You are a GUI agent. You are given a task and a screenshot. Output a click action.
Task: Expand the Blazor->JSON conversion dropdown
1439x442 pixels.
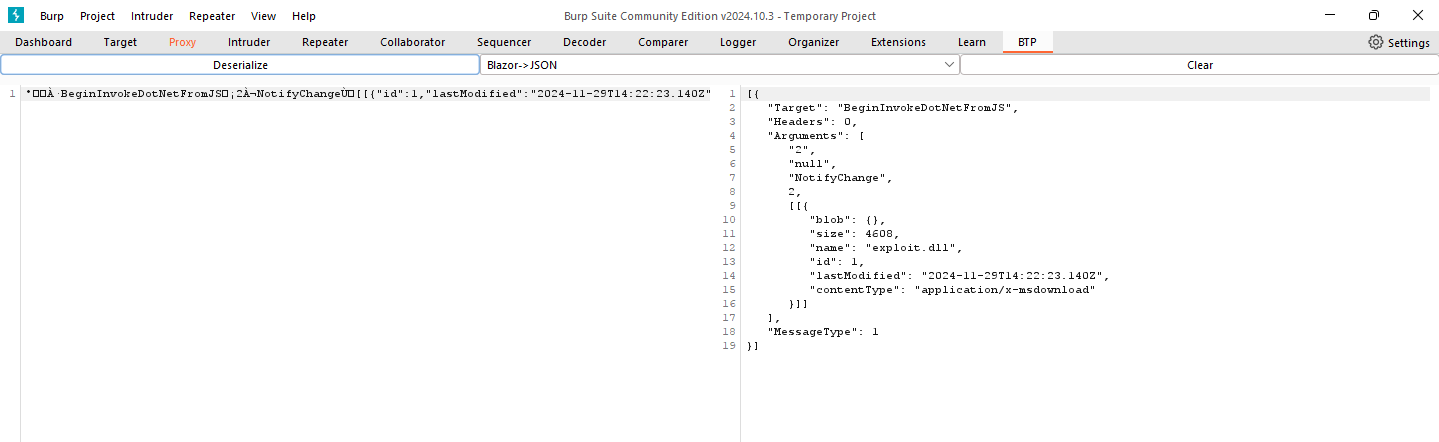tap(718, 65)
